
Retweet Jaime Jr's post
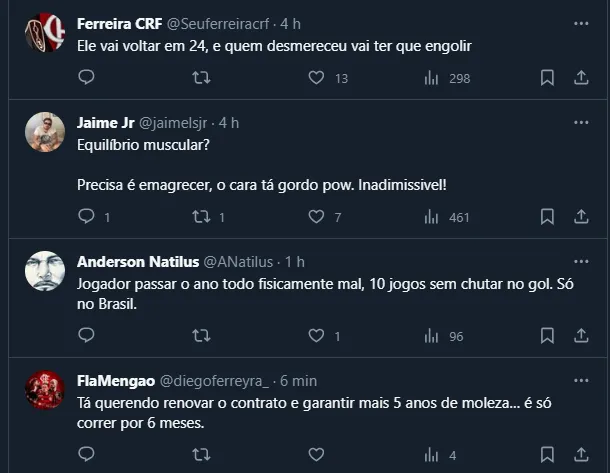pyautogui.click(x=201, y=216)
